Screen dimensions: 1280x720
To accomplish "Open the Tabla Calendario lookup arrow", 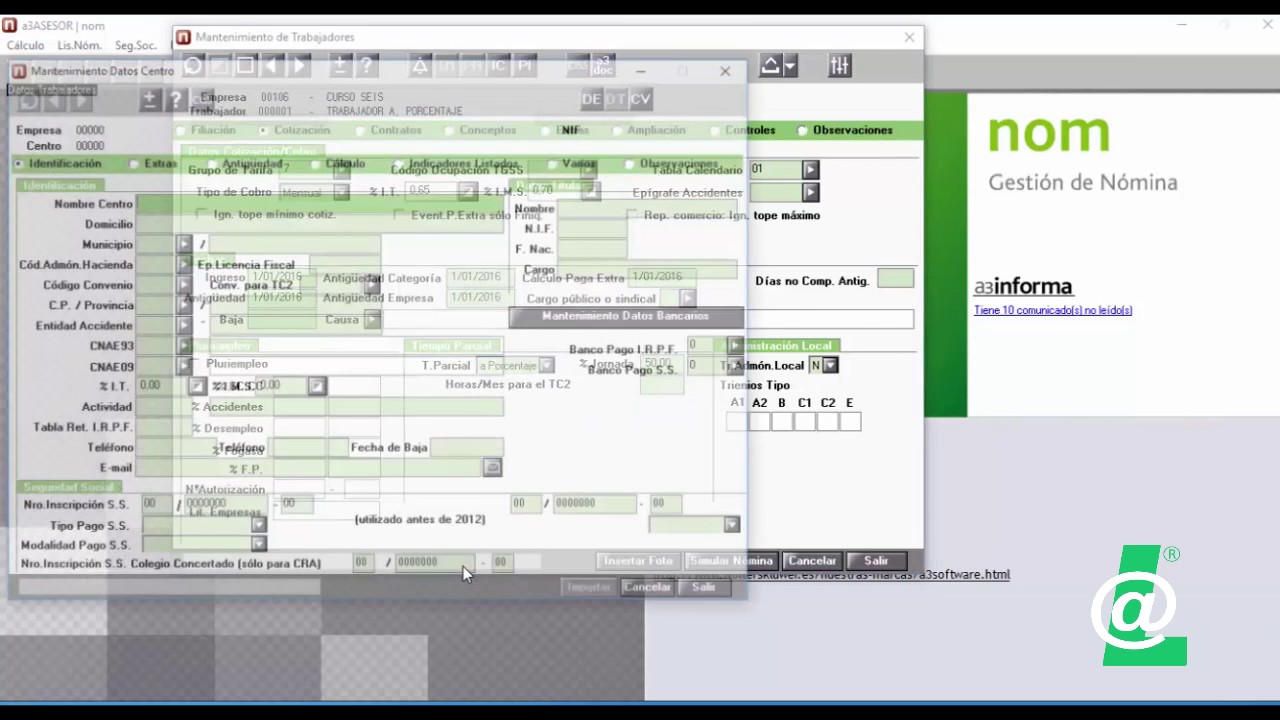I will point(811,169).
